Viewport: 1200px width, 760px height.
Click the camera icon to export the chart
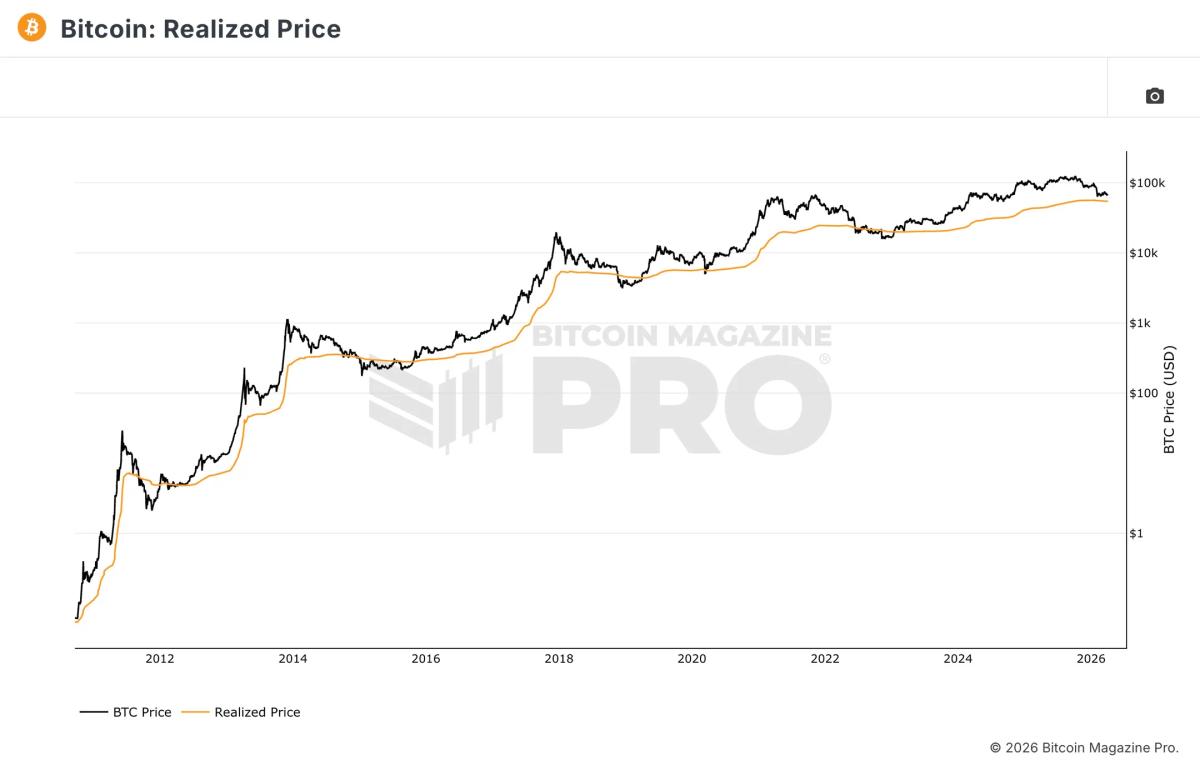click(x=1154, y=95)
